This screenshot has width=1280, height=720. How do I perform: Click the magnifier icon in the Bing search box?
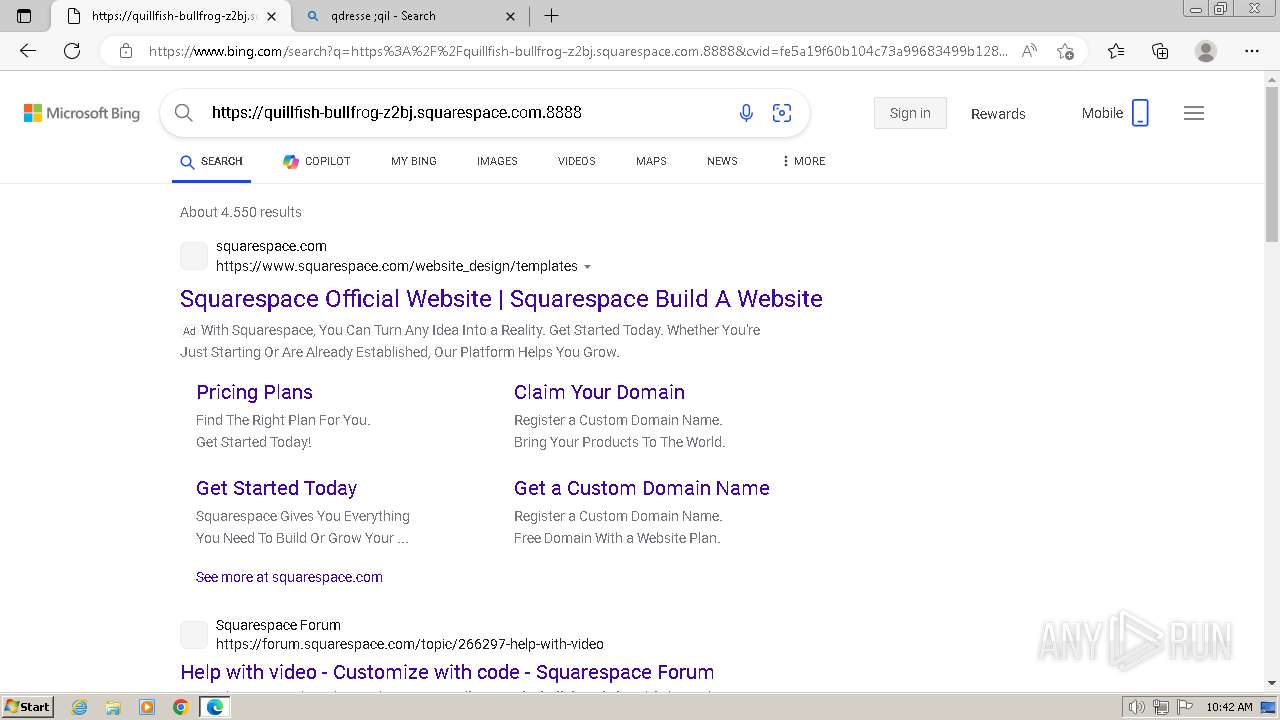[x=184, y=113]
